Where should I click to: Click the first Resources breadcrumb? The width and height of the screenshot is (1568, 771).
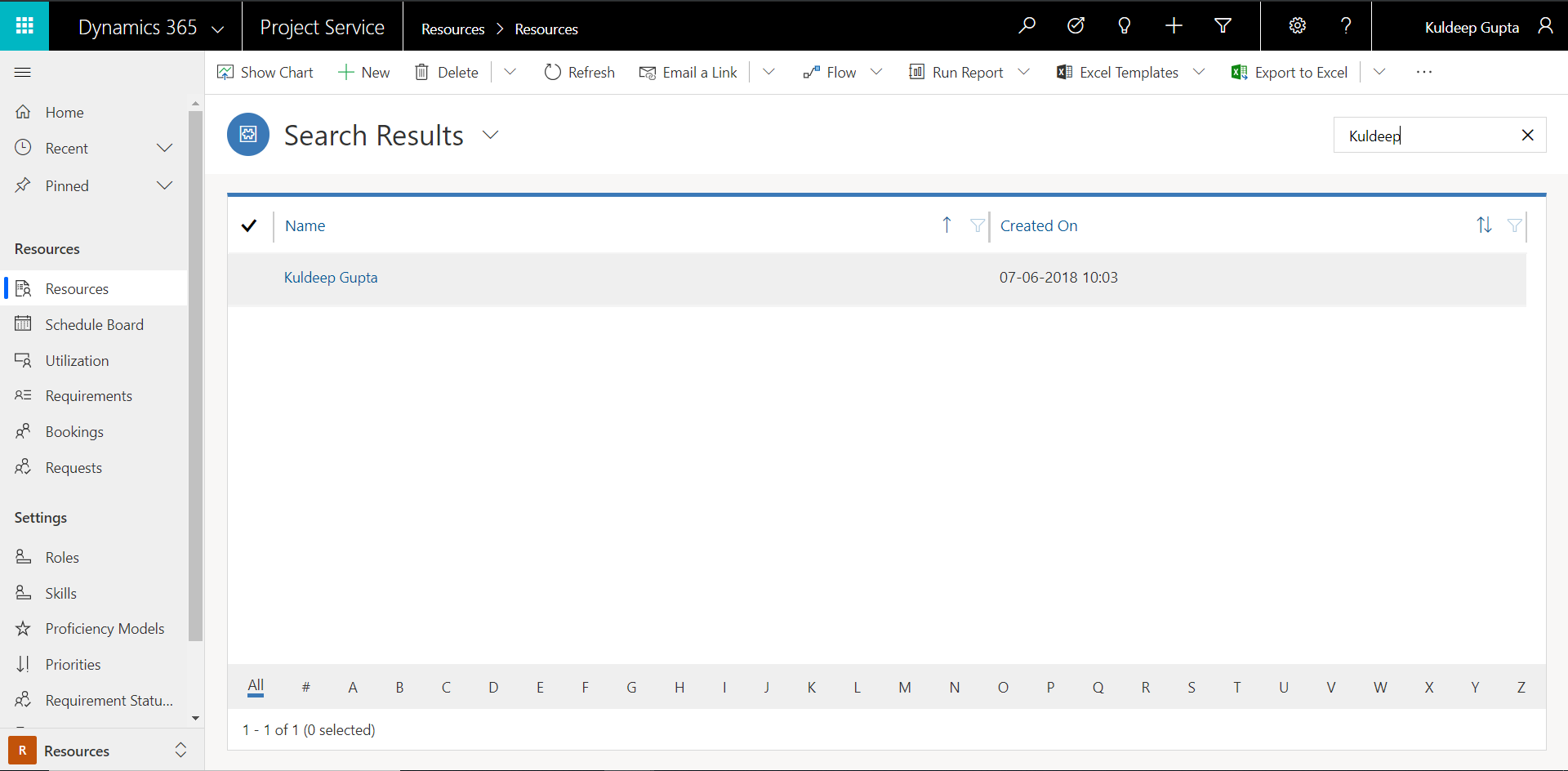point(453,29)
